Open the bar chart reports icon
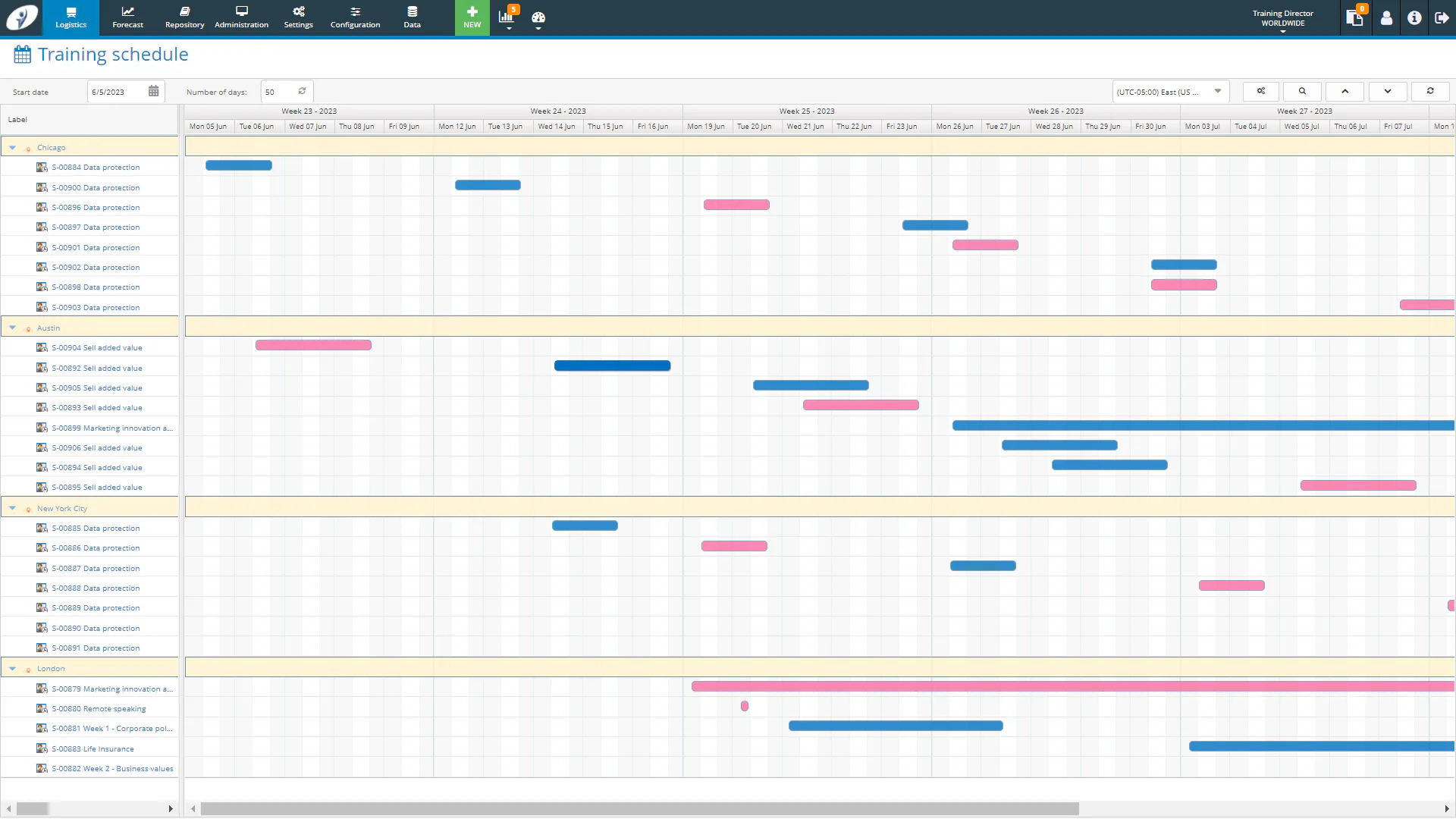The image size is (1456, 819). [x=507, y=17]
